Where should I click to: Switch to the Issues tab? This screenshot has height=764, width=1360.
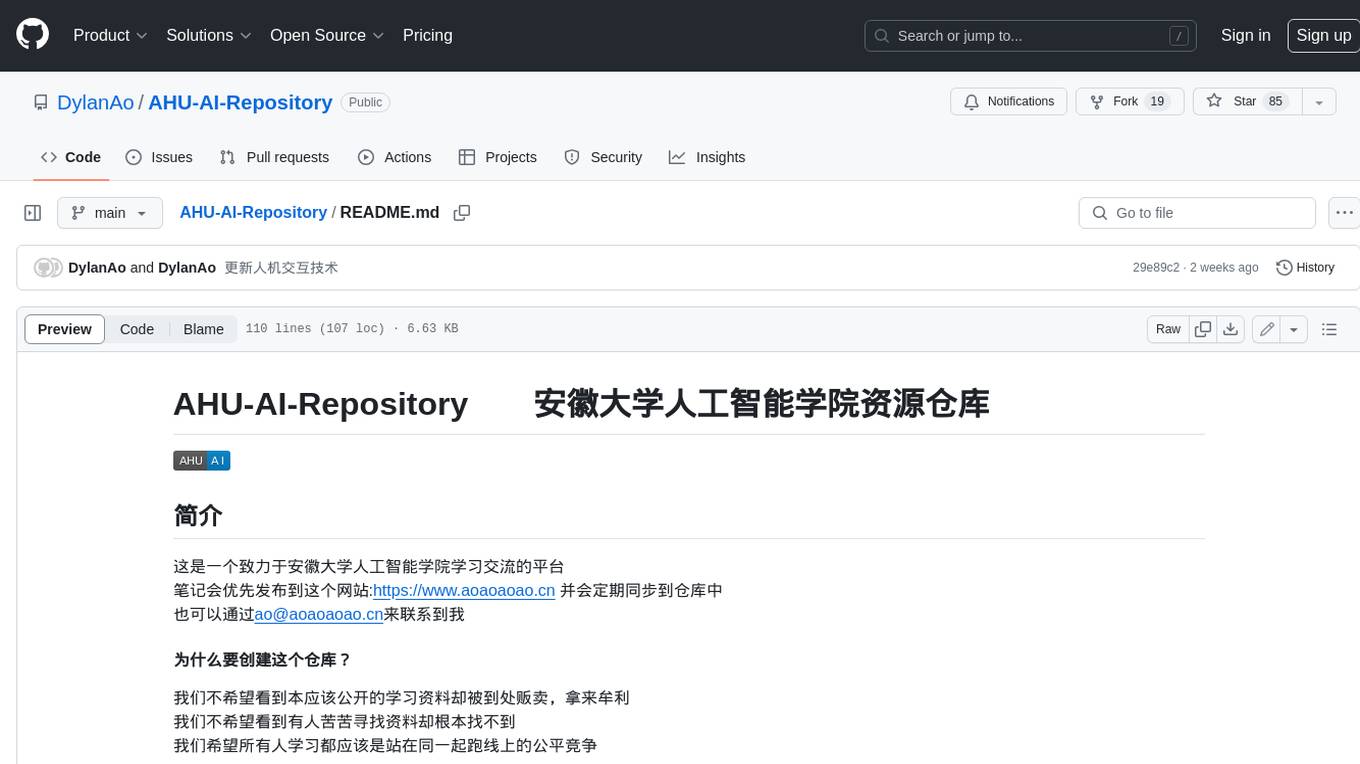click(x=159, y=157)
